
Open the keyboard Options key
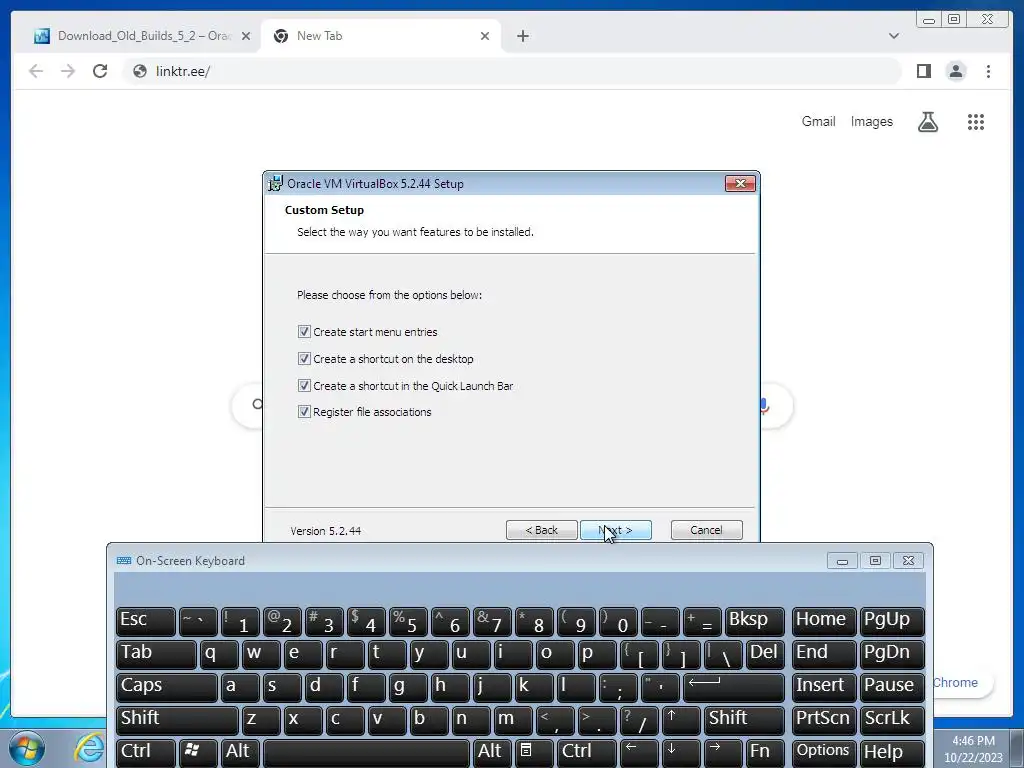point(824,752)
